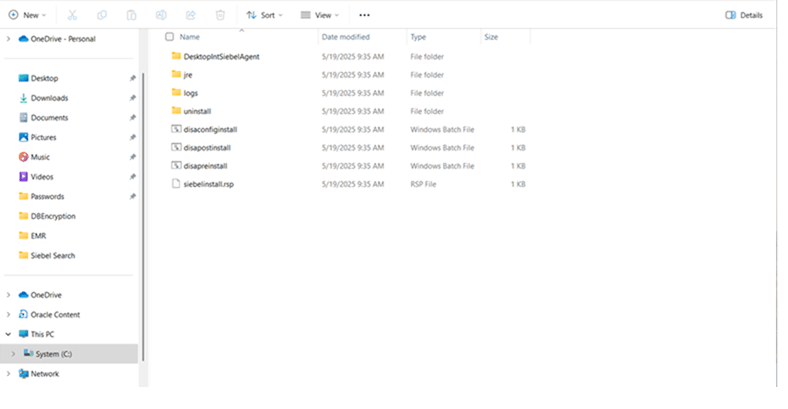
Task: Sort by the Type column header
Action: pyautogui.click(x=418, y=37)
